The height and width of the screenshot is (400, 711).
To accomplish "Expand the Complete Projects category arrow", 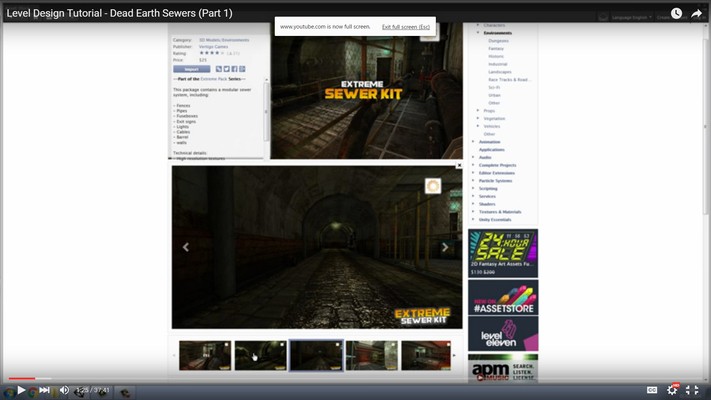I will coord(473,165).
